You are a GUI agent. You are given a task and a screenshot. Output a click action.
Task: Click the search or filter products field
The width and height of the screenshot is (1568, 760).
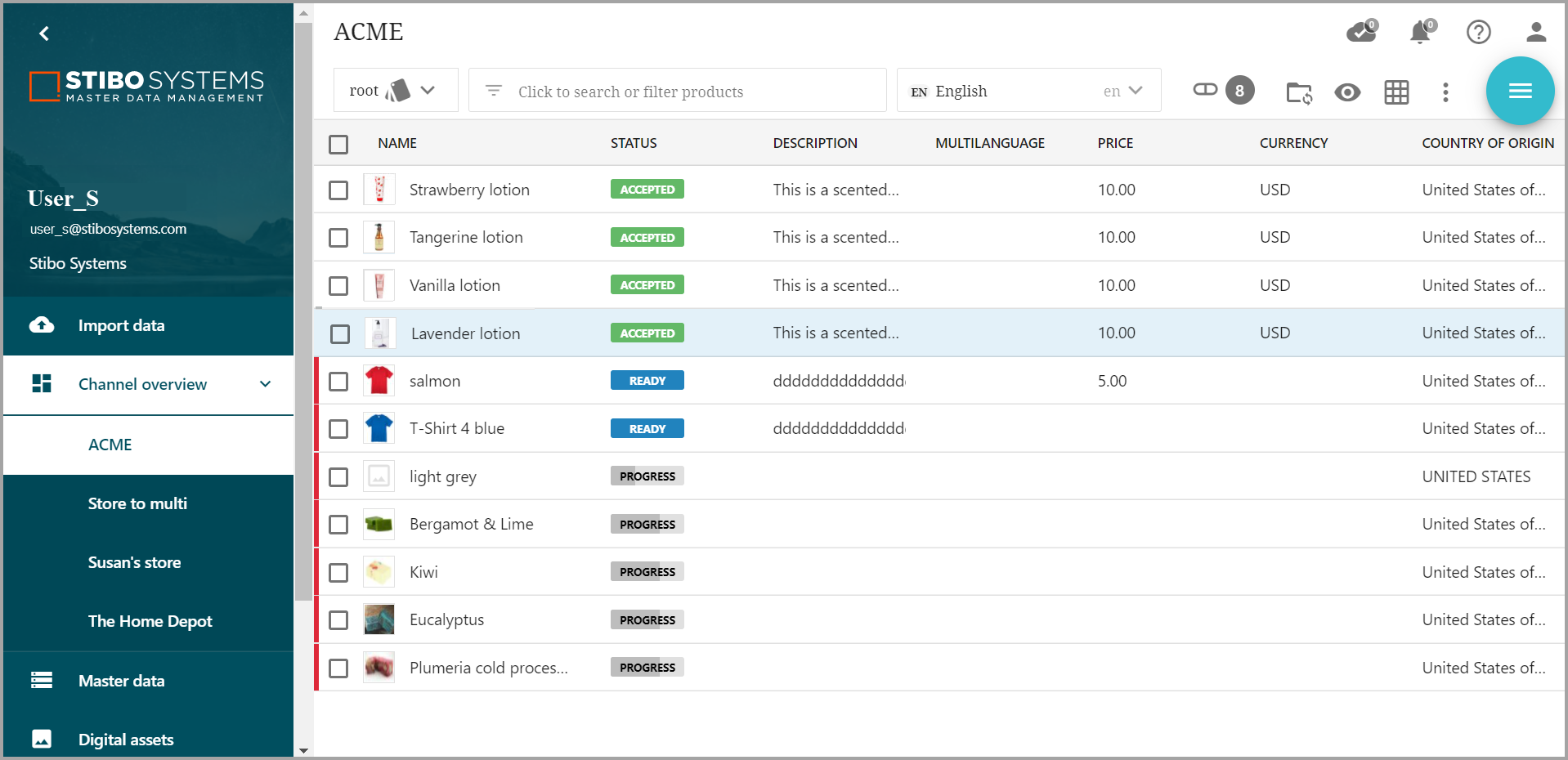pos(677,92)
